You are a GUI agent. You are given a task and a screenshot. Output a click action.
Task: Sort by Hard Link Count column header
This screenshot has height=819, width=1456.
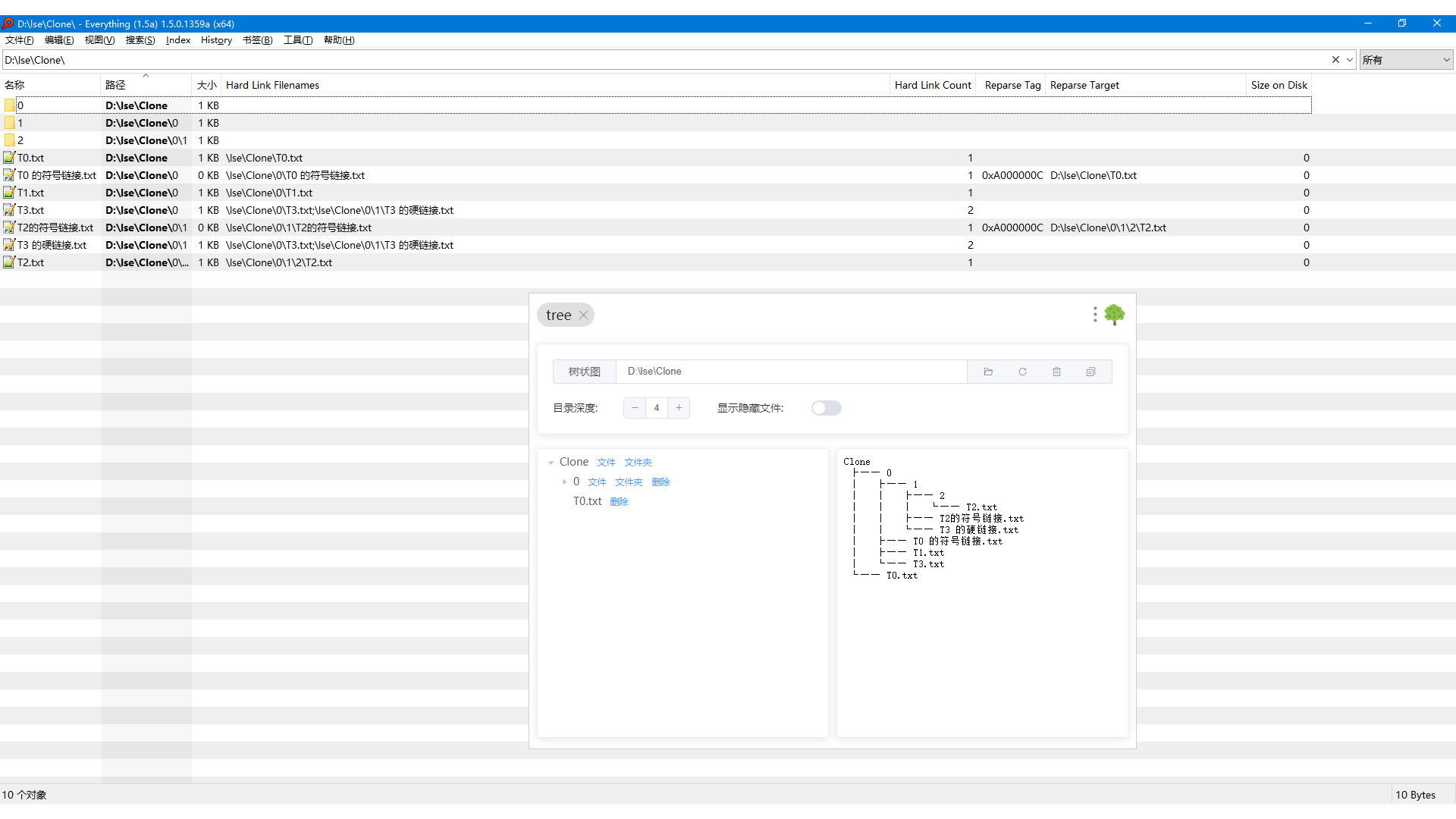pyautogui.click(x=932, y=85)
